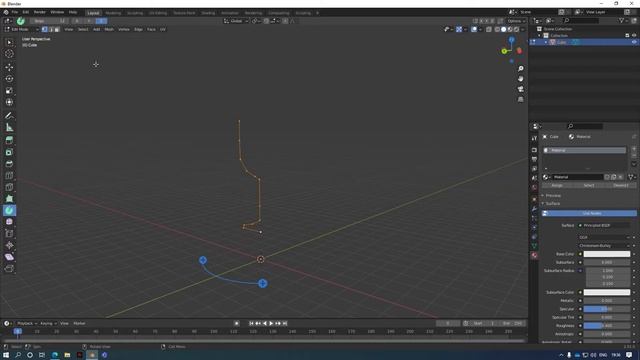Viewport: 640px width, 360px height.
Task: Switch perspective/orthographic grid icon
Action: pyautogui.click(x=520, y=99)
